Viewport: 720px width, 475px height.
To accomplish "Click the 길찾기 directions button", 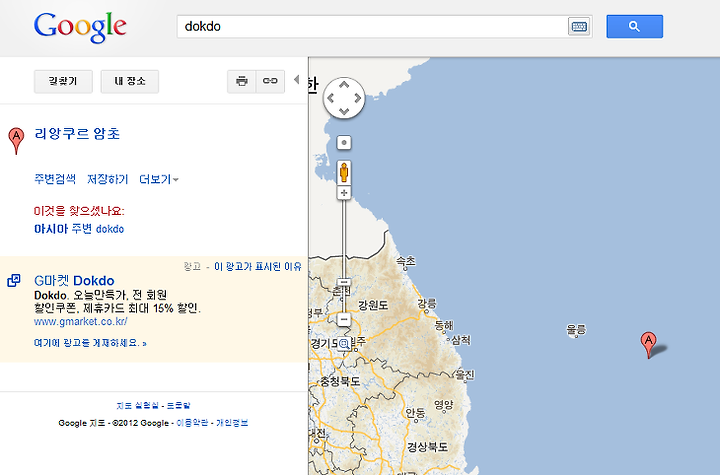I will (x=63, y=81).
